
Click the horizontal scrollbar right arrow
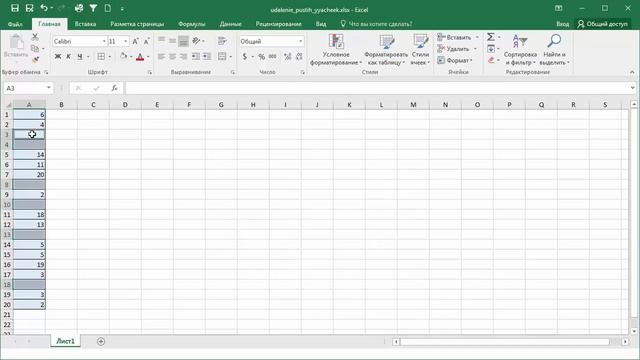(625, 341)
